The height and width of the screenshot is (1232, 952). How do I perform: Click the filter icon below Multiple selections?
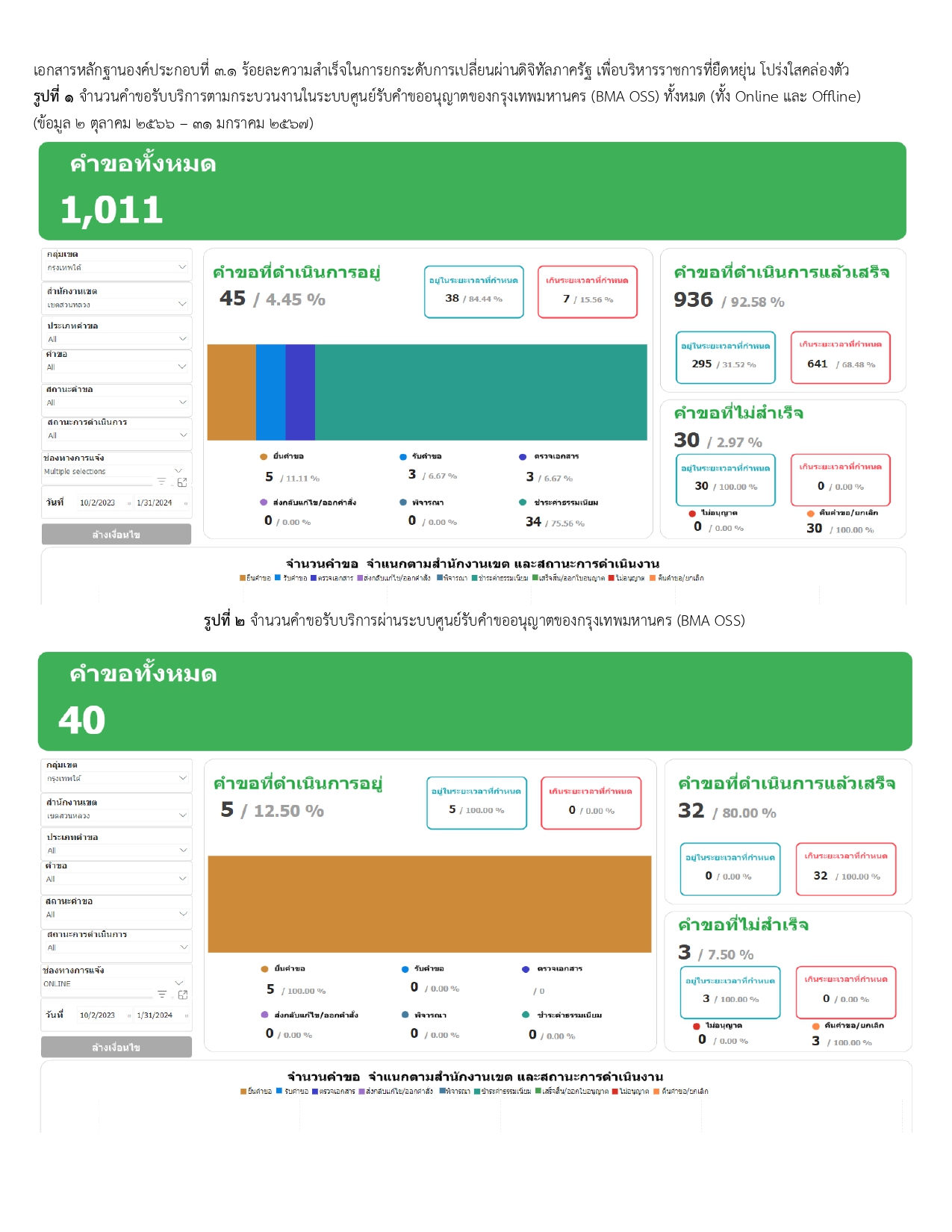click(161, 482)
